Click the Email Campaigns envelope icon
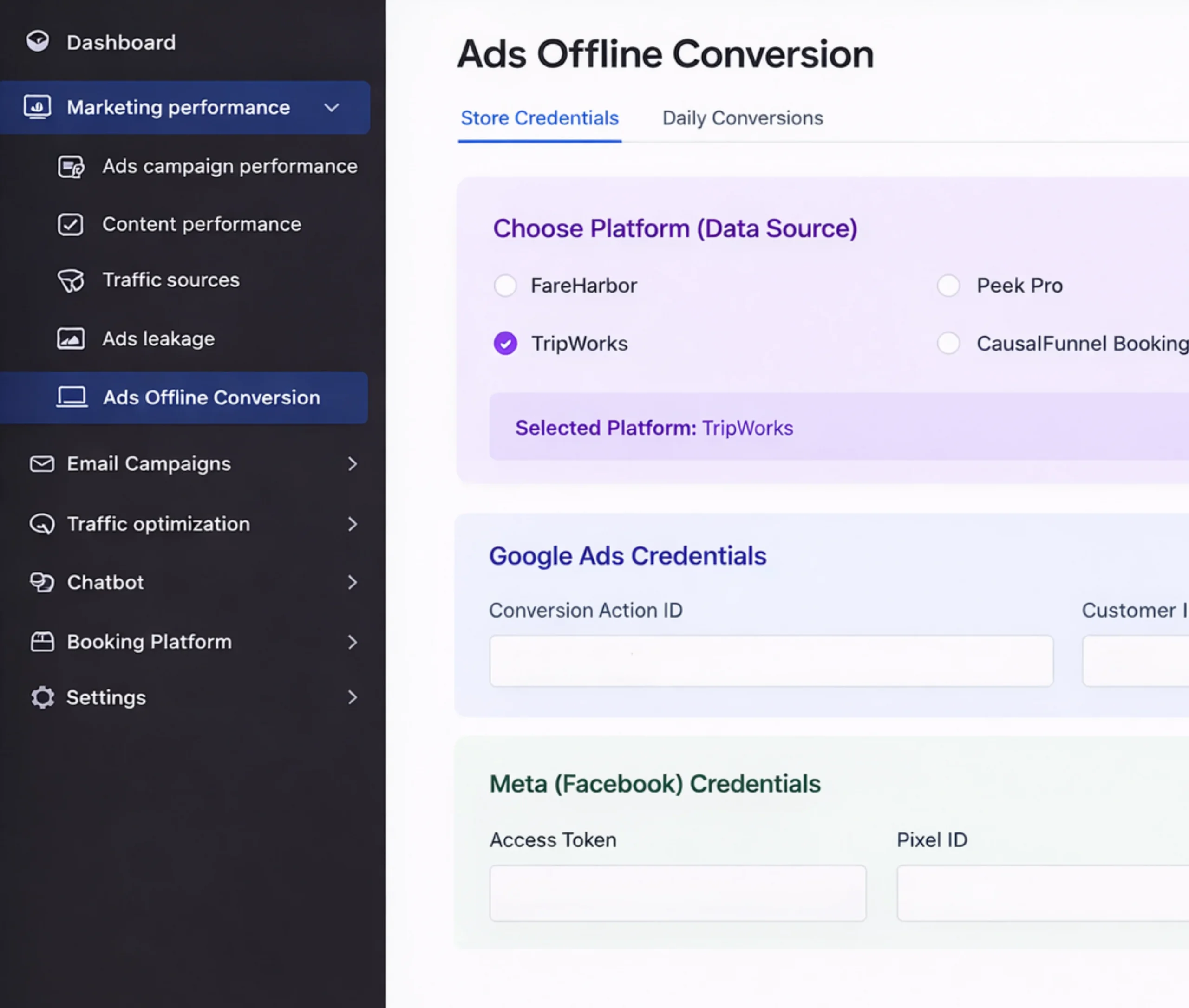Screen dimensions: 1189x1008 click(42, 464)
